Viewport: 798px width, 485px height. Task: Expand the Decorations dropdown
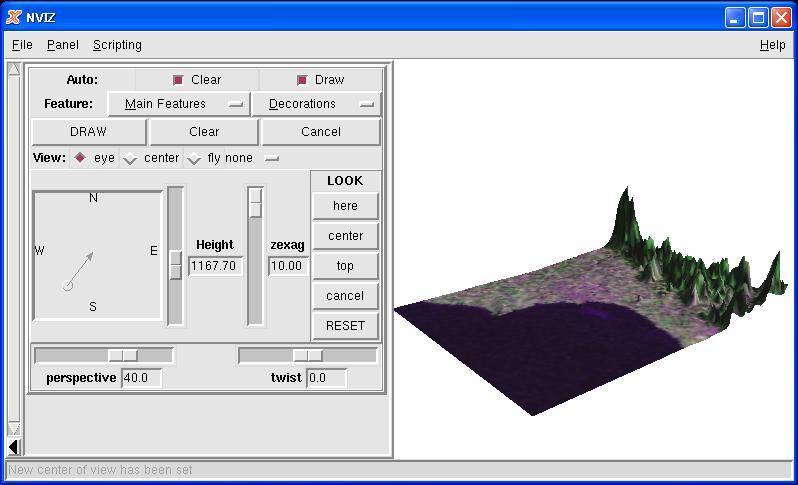tap(317, 104)
